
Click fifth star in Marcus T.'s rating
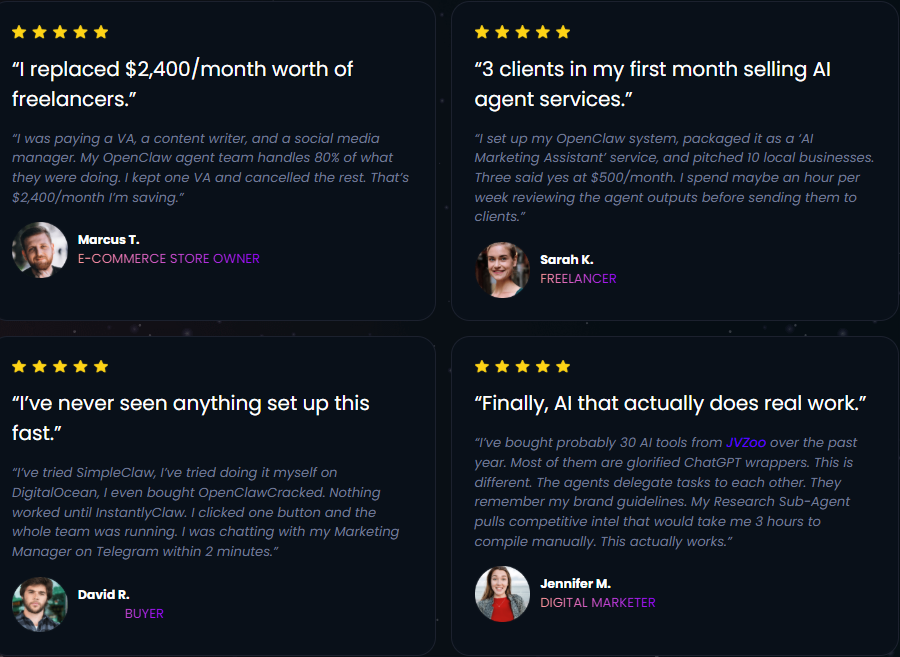pyautogui.click(x=101, y=32)
